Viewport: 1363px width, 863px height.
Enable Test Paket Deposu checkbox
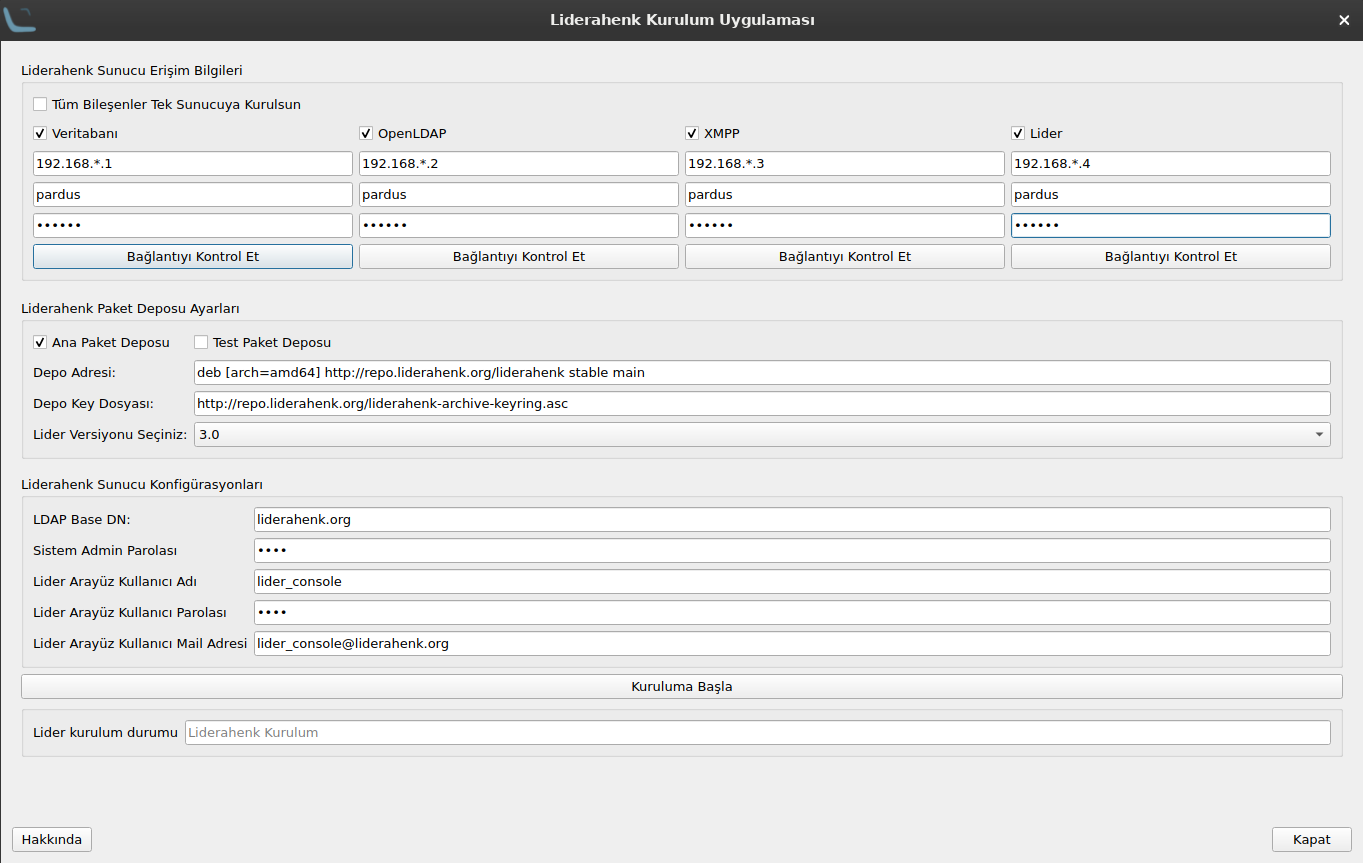pyautogui.click(x=201, y=342)
